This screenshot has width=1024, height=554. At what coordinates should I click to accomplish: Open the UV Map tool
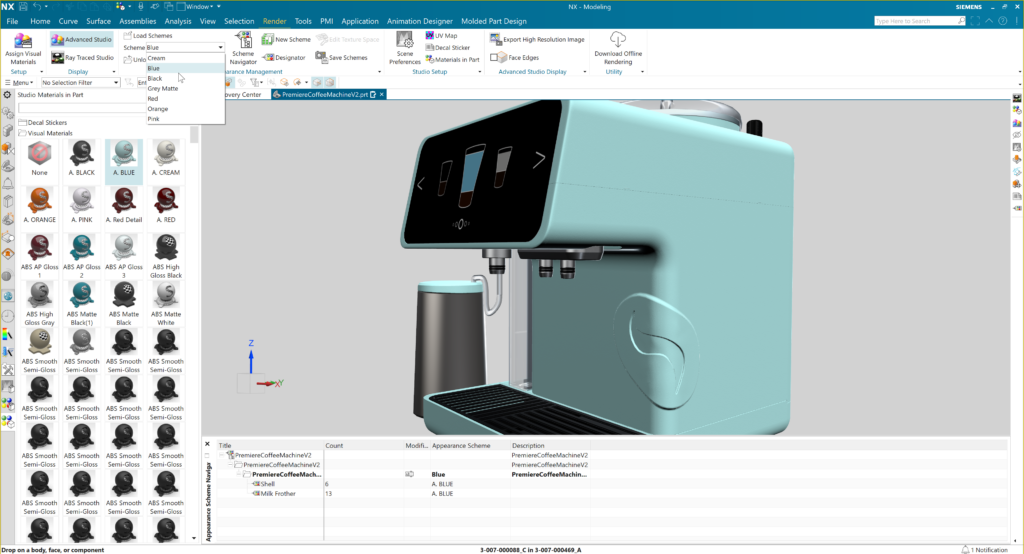tap(440, 36)
